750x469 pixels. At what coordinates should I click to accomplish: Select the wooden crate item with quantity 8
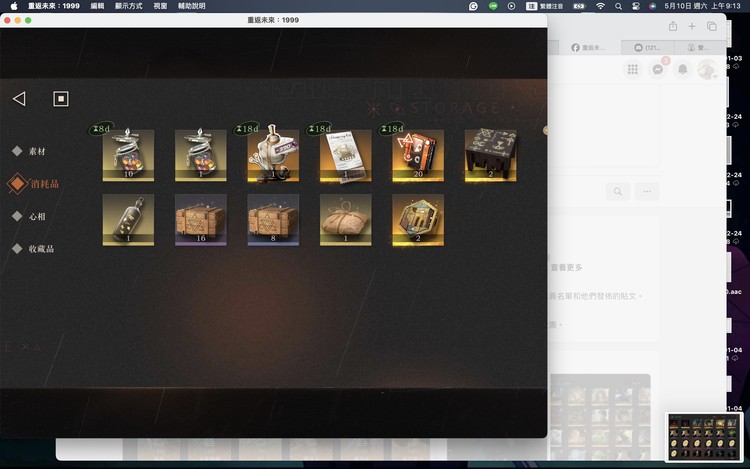pyautogui.click(x=273, y=220)
